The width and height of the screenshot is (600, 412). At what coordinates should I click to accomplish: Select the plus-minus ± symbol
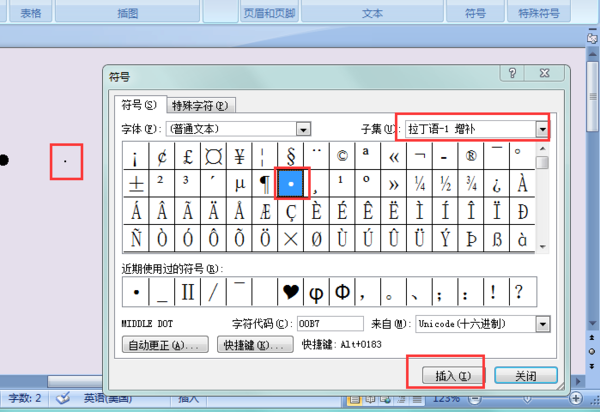click(135, 184)
